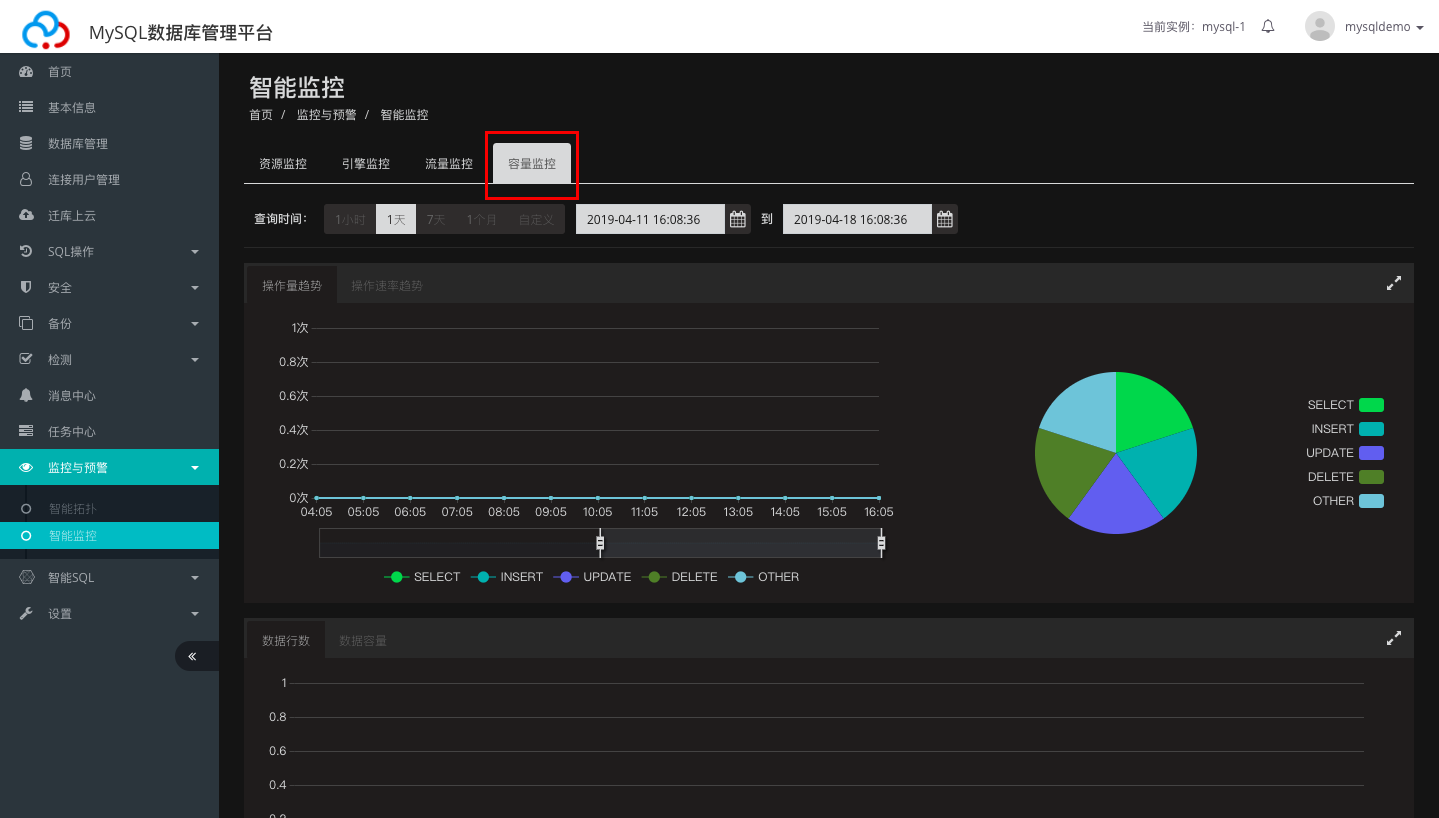Click the 设置 wrench icon
The image size is (1439, 818).
click(27, 613)
